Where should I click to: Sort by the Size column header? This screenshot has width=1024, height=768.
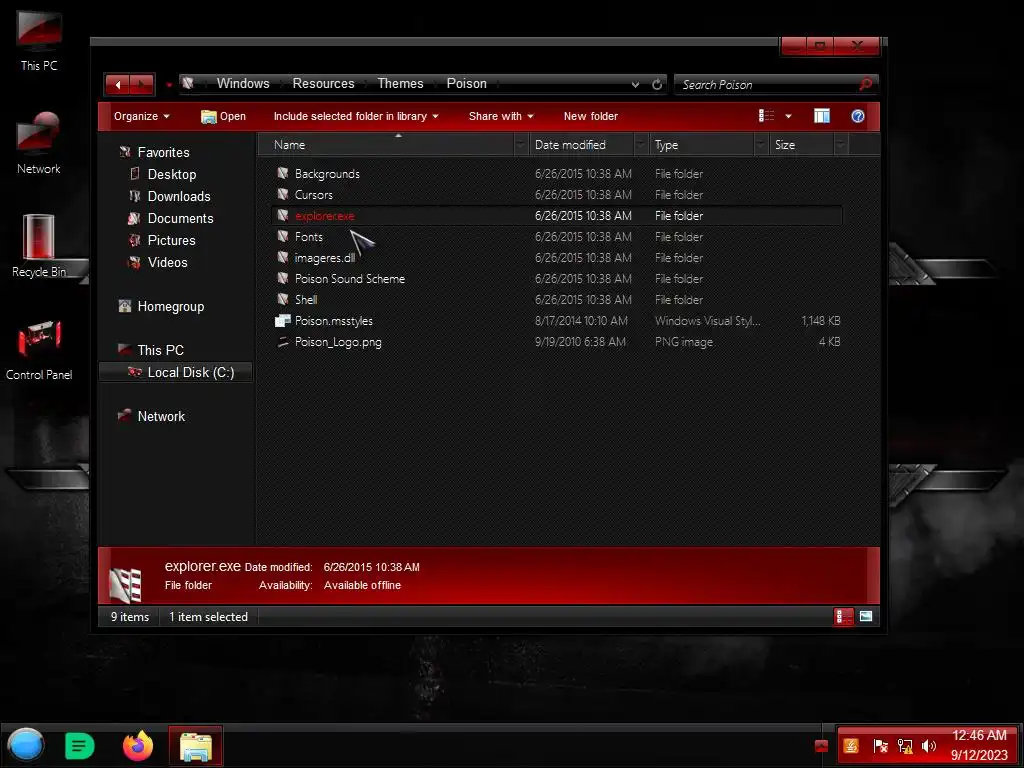click(802, 145)
